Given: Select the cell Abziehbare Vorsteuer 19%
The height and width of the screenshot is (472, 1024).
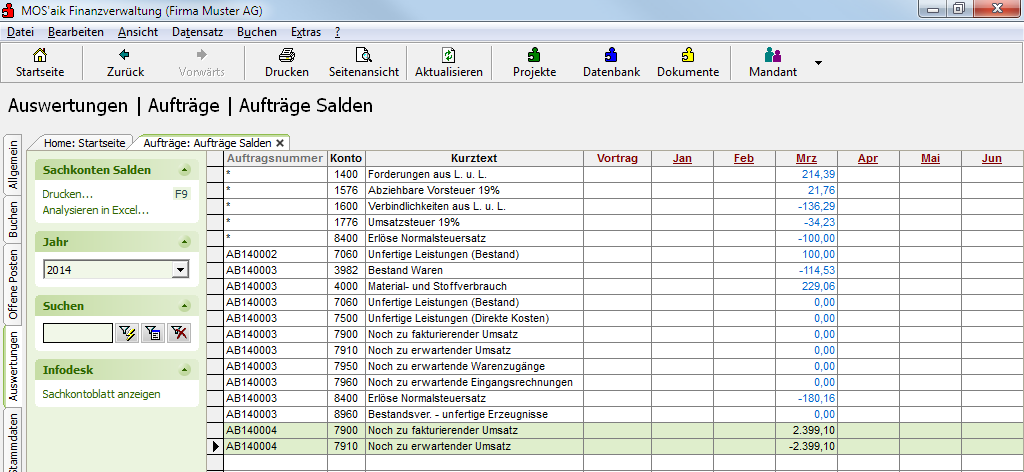Looking at the screenshot, I should click(474, 190).
